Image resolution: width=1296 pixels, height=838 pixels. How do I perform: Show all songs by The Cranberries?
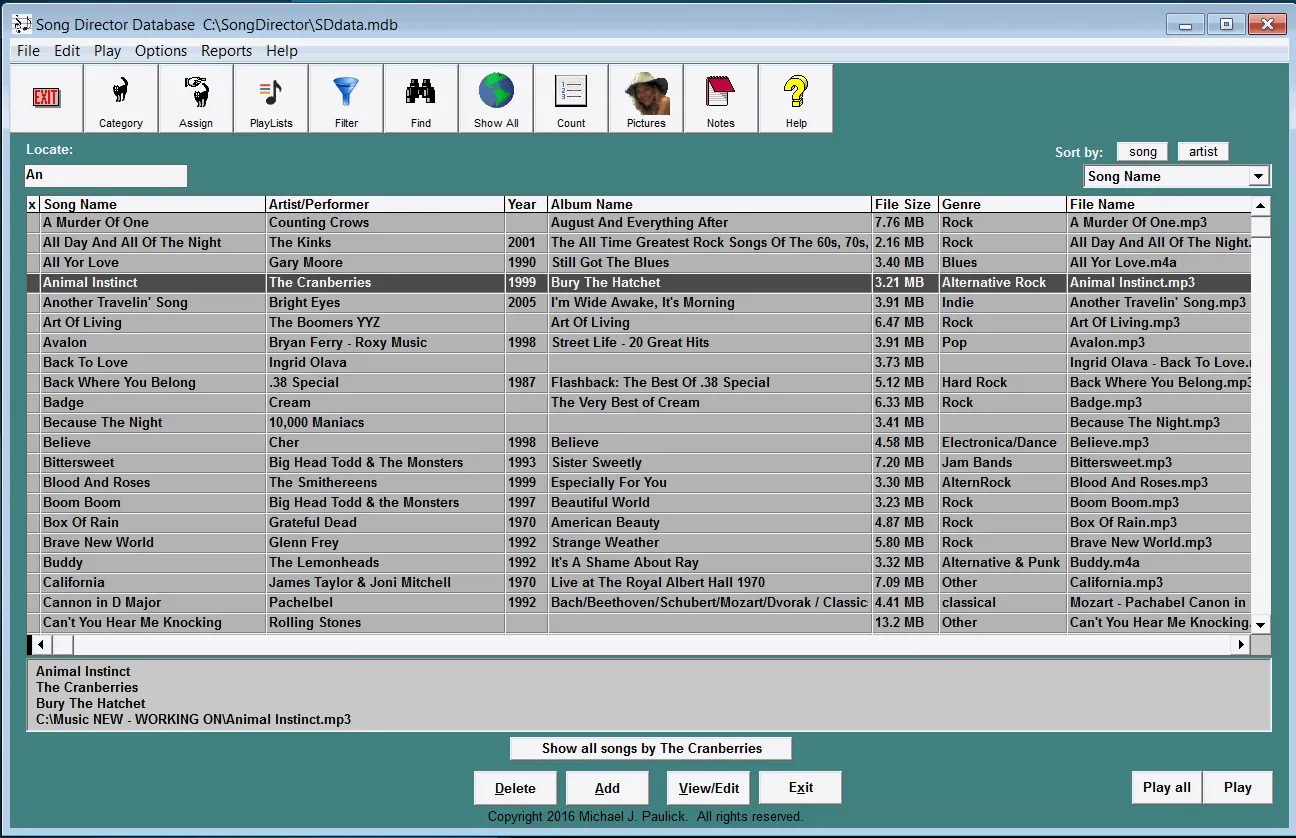[650, 748]
